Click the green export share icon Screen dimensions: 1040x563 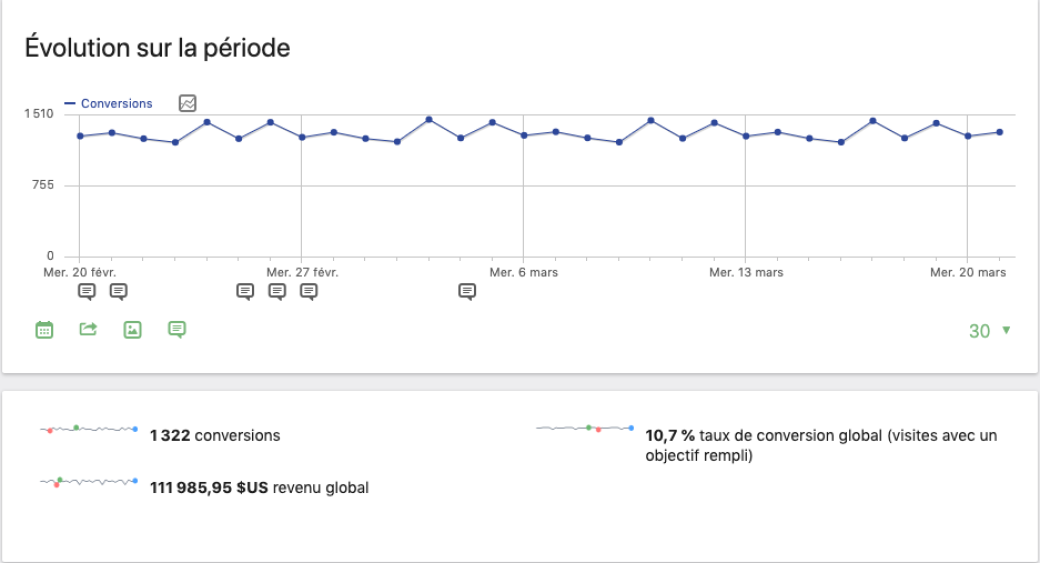[x=88, y=329]
